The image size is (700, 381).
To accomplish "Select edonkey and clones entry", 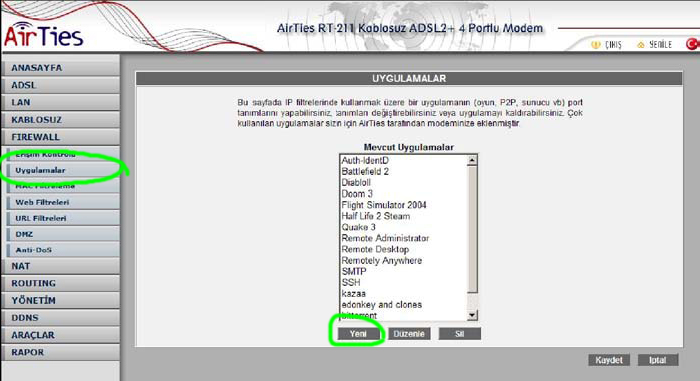I will pos(403,305).
